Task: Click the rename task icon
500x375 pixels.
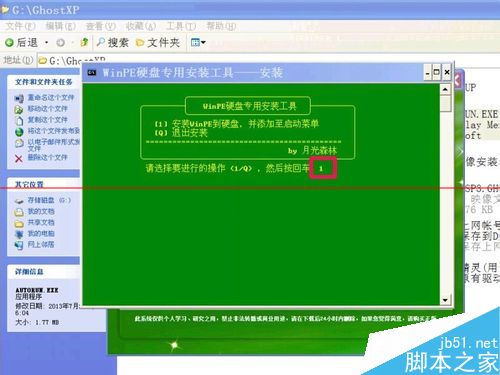Action: [x=19, y=98]
